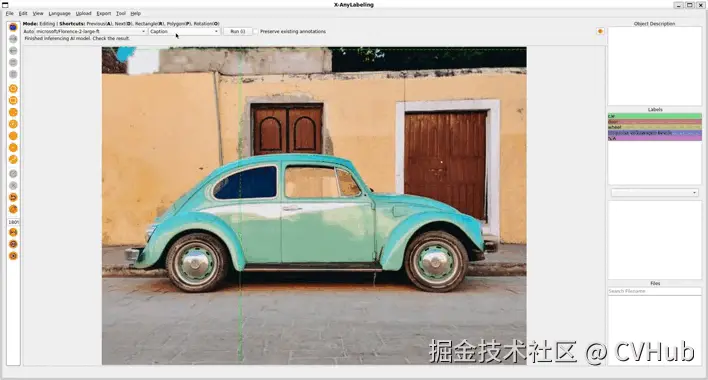
Task: Select the Create Rotation box tool
Action: (13, 112)
